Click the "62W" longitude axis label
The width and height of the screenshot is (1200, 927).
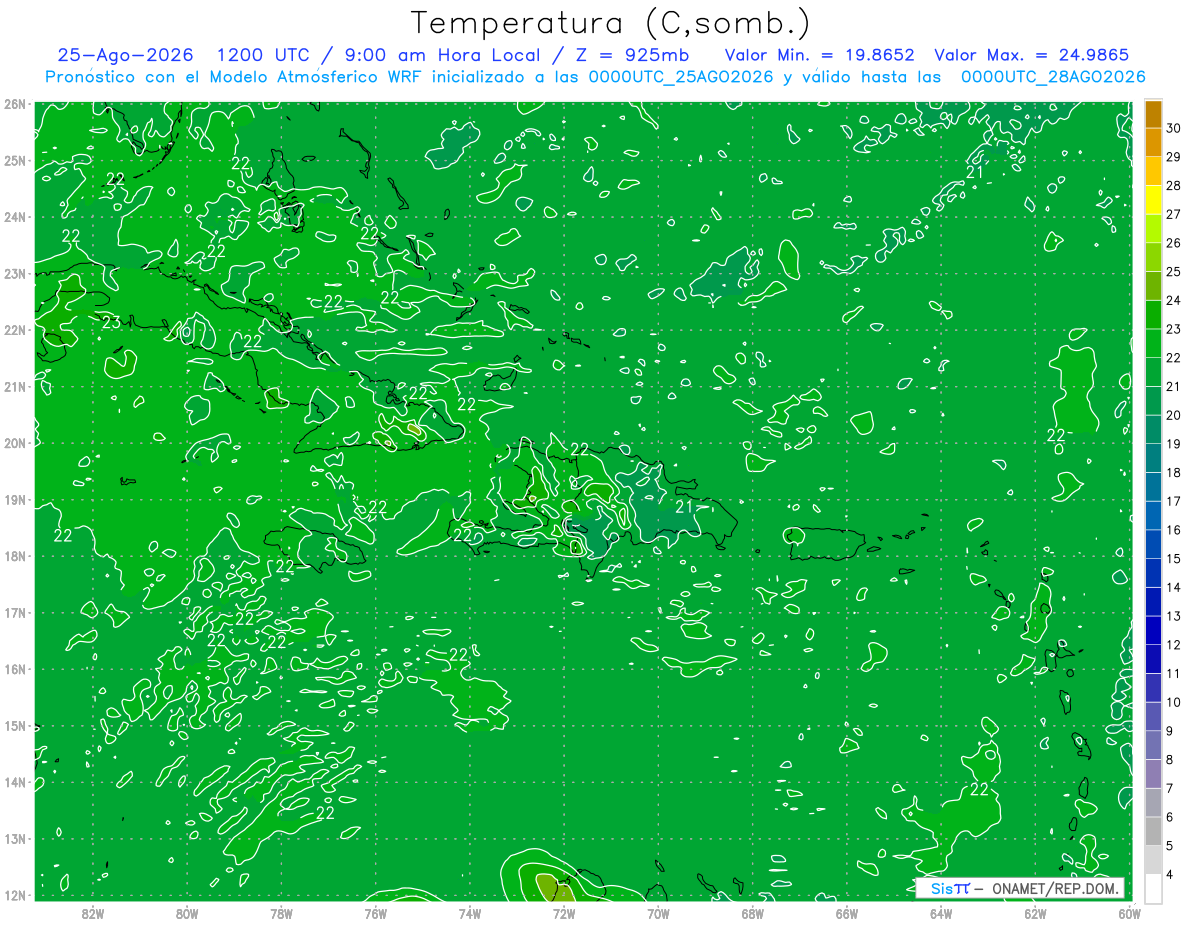pyautogui.click(x=1034, y=913)
